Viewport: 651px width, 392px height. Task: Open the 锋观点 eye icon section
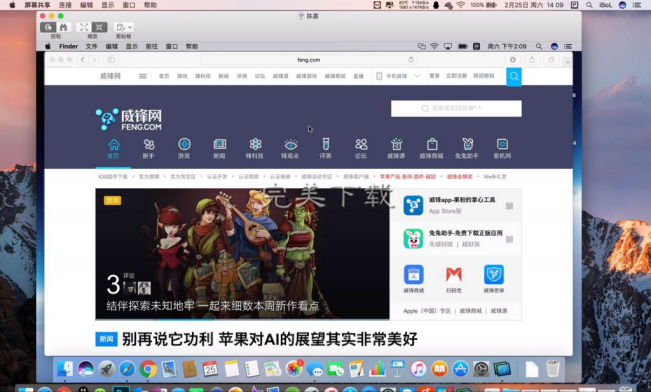[290, 149]
